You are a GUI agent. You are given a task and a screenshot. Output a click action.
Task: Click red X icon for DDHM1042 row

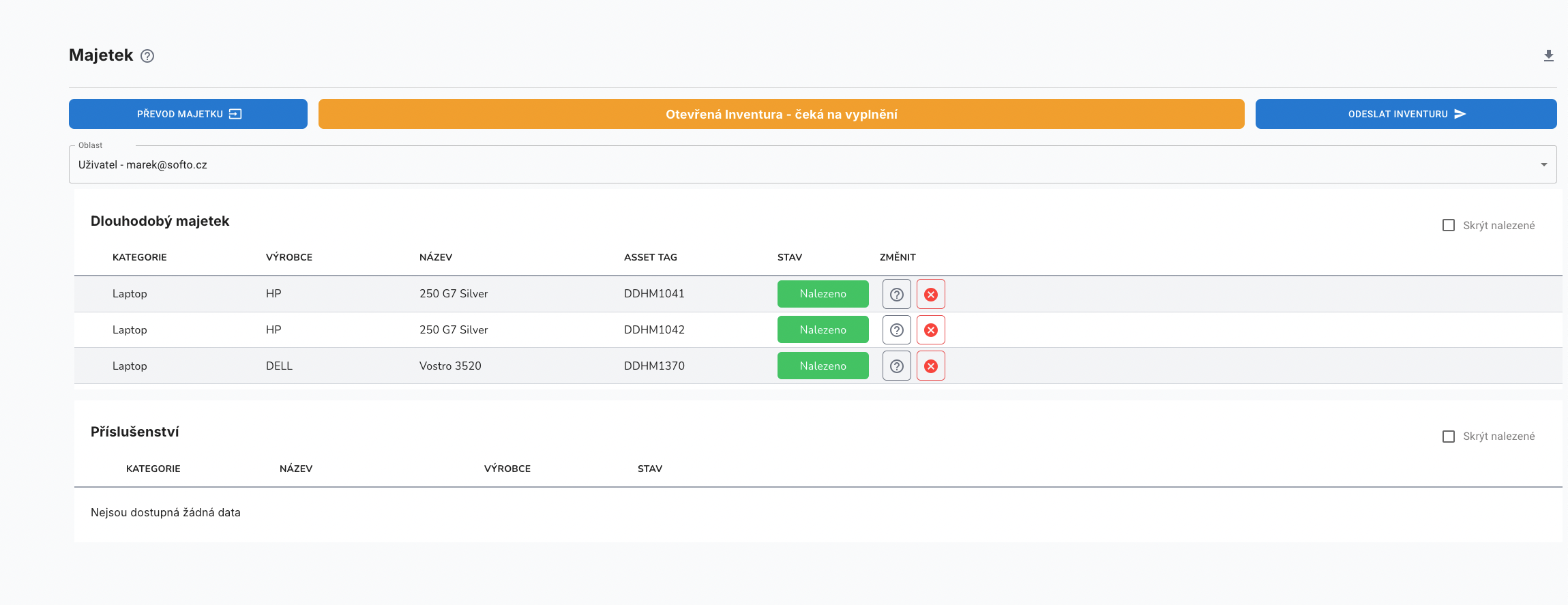930,330
